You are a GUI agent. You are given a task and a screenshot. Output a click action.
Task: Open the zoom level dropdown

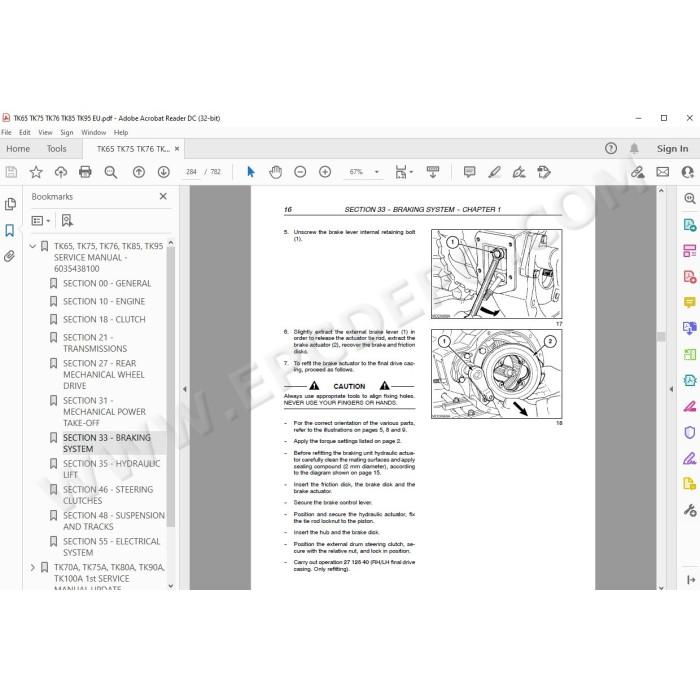click(x=376, y=172)
